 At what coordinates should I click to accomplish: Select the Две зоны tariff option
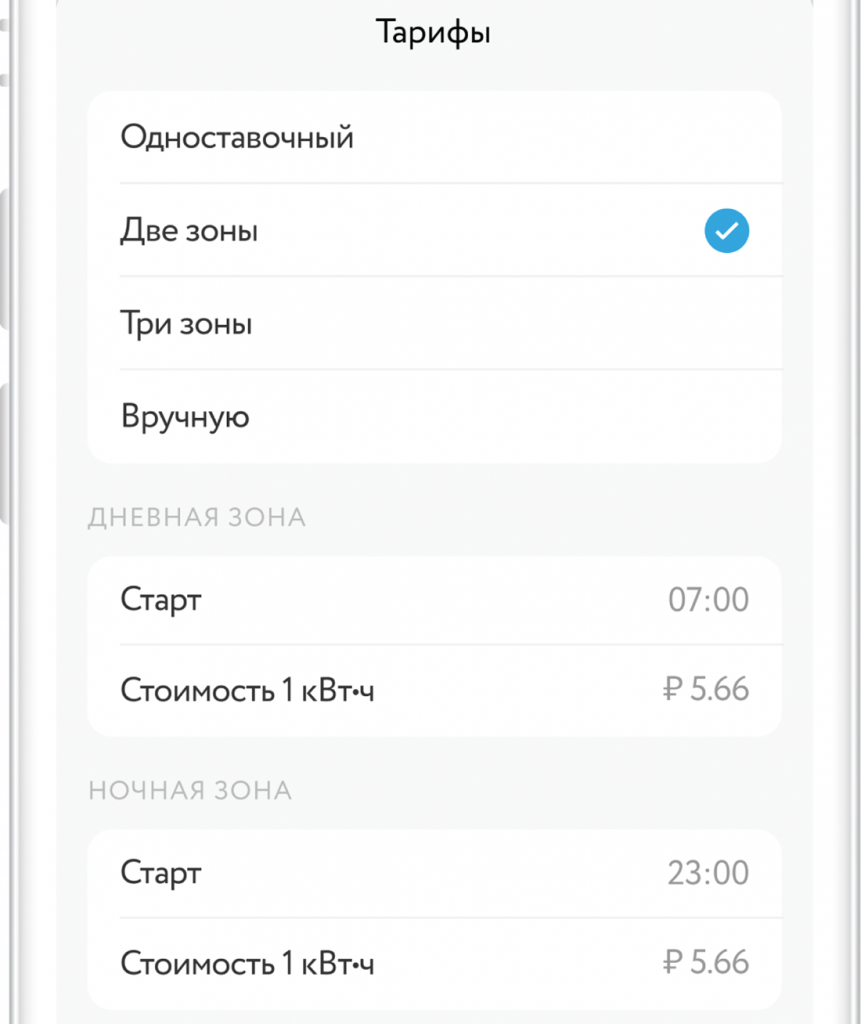(x=189, y=231)
